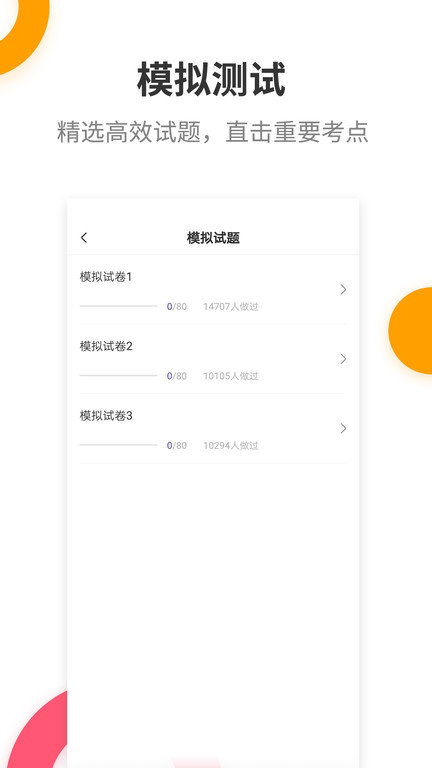Click the 14707人做过 count
This screenshot has width=432, height=768.
[x=231, y=307]
